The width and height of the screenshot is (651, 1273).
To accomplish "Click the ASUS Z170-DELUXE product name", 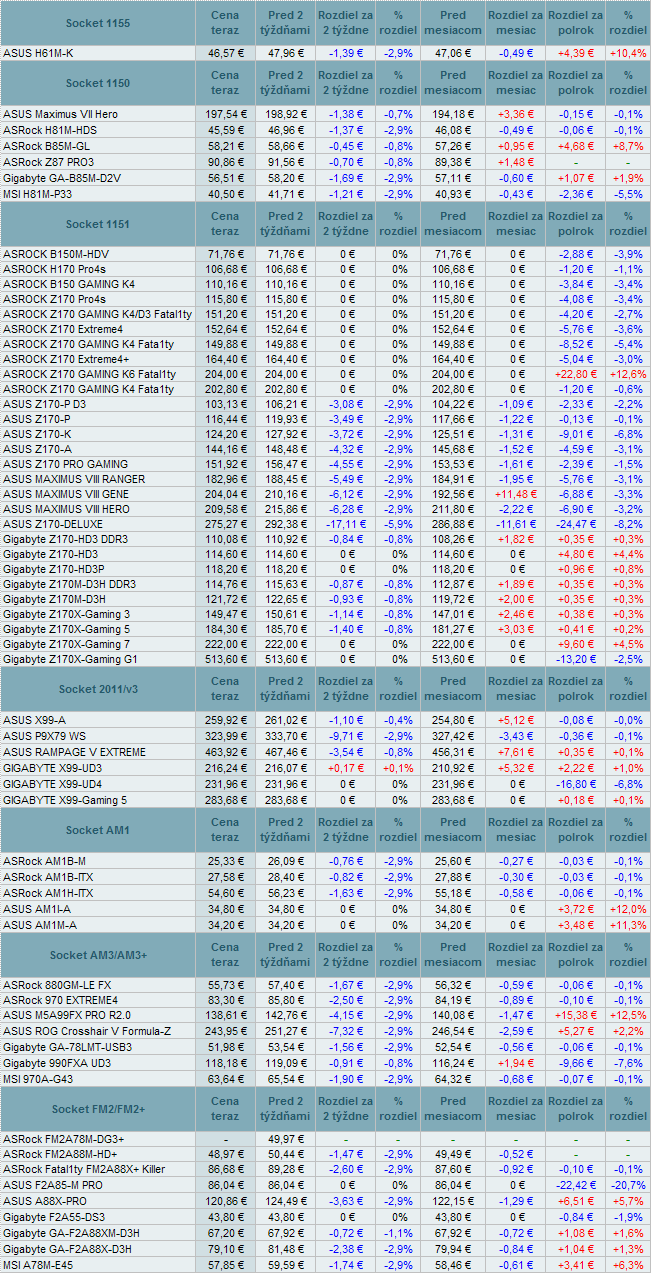I will coord(52,524).
